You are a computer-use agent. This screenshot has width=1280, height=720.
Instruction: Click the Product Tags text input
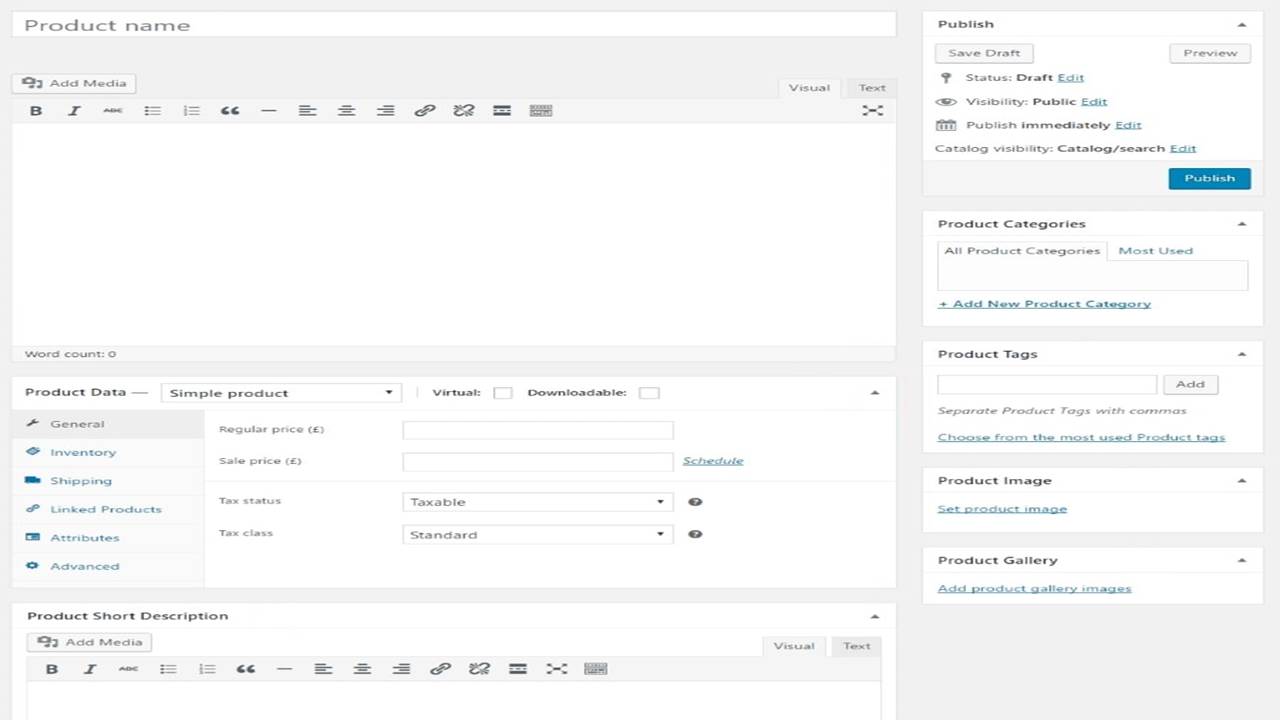pyautogui.click(x=1047, y=384)
